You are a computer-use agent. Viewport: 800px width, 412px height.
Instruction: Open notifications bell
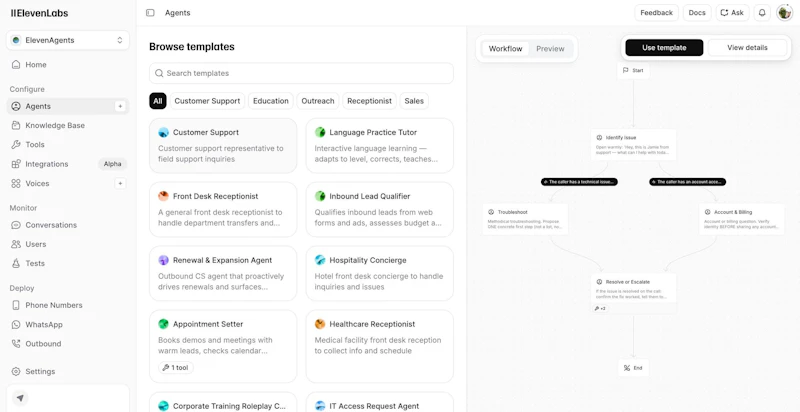point(762,13)
